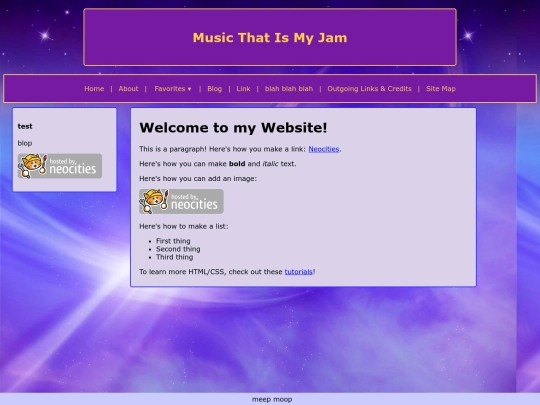
Task: Click the First thing list item
Action: pos(173,241)
